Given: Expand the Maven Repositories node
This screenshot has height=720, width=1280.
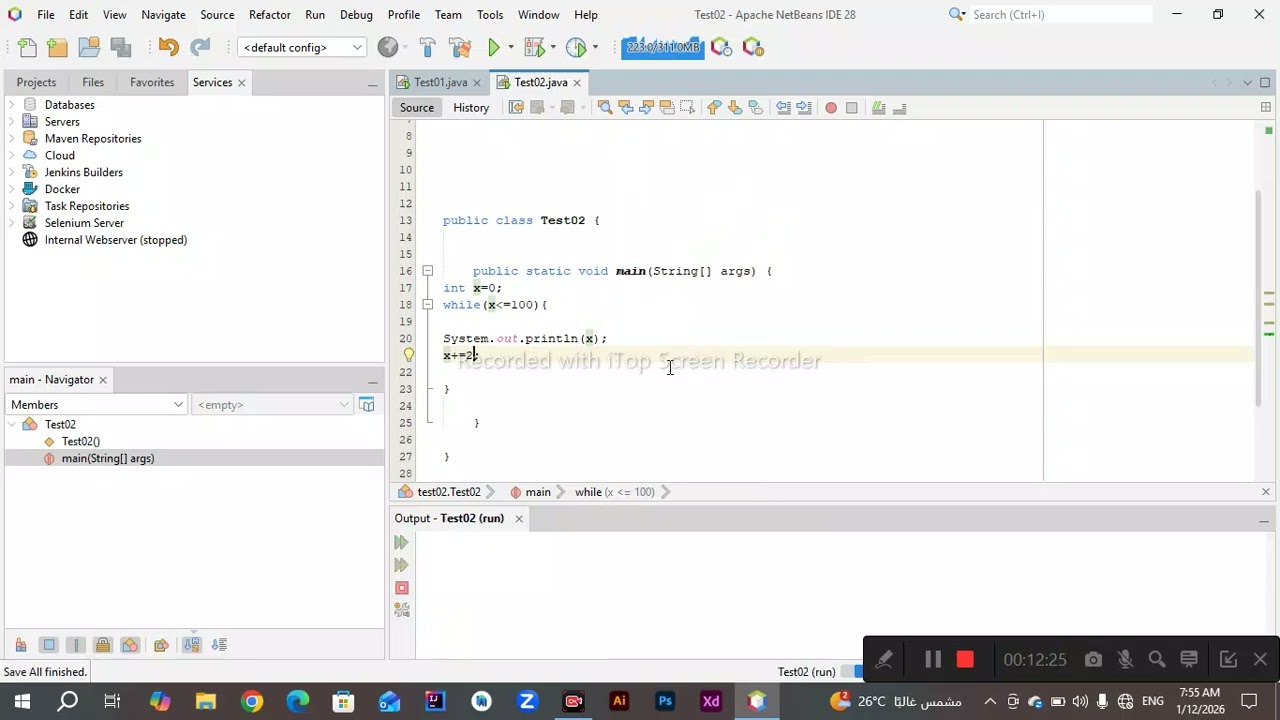Looking at the screenshot, I should (12, 139).
